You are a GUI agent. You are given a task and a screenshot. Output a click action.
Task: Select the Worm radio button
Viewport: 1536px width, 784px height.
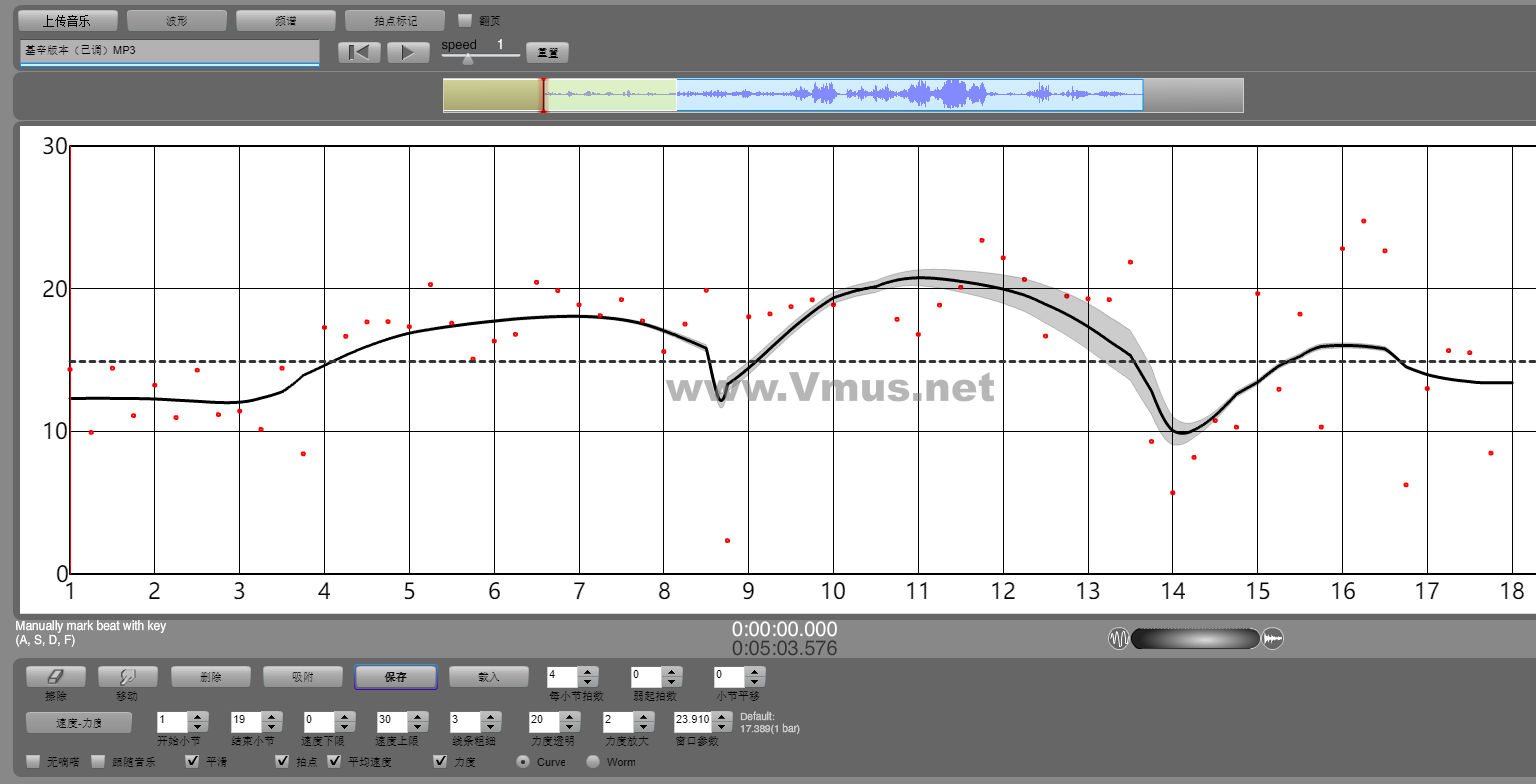(x=593, y=761)
